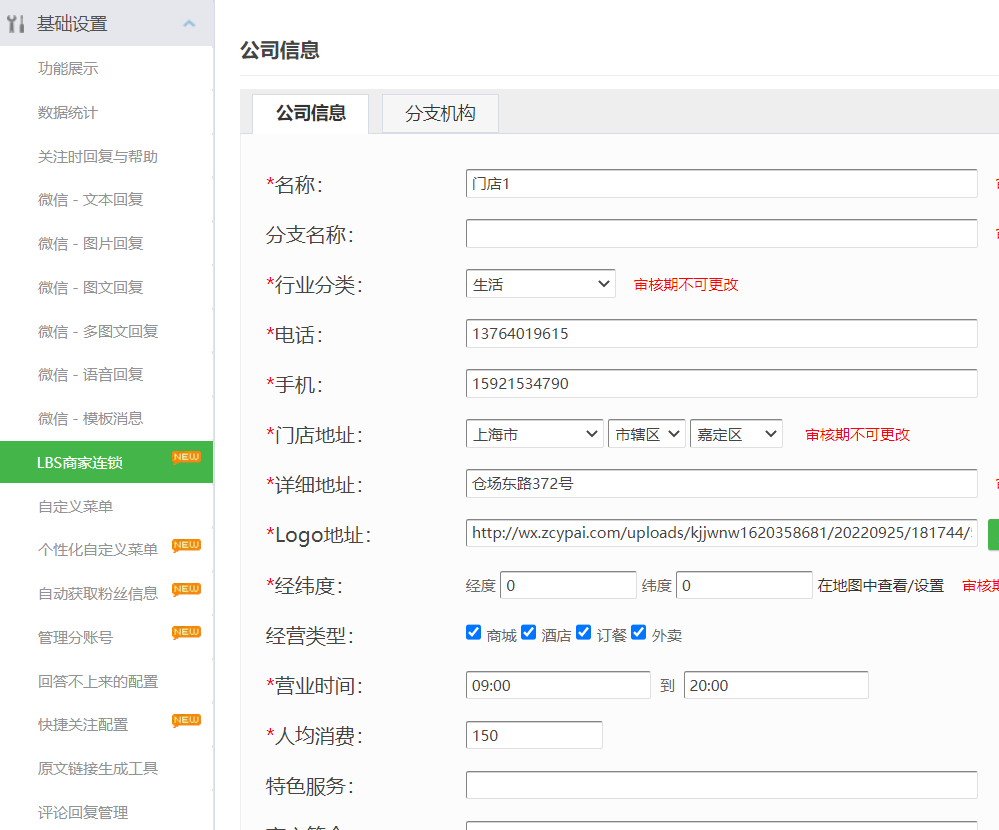Toggle the 订餐 checkbox
Screen dimensions: 999x830
click(x=584, y=632)
